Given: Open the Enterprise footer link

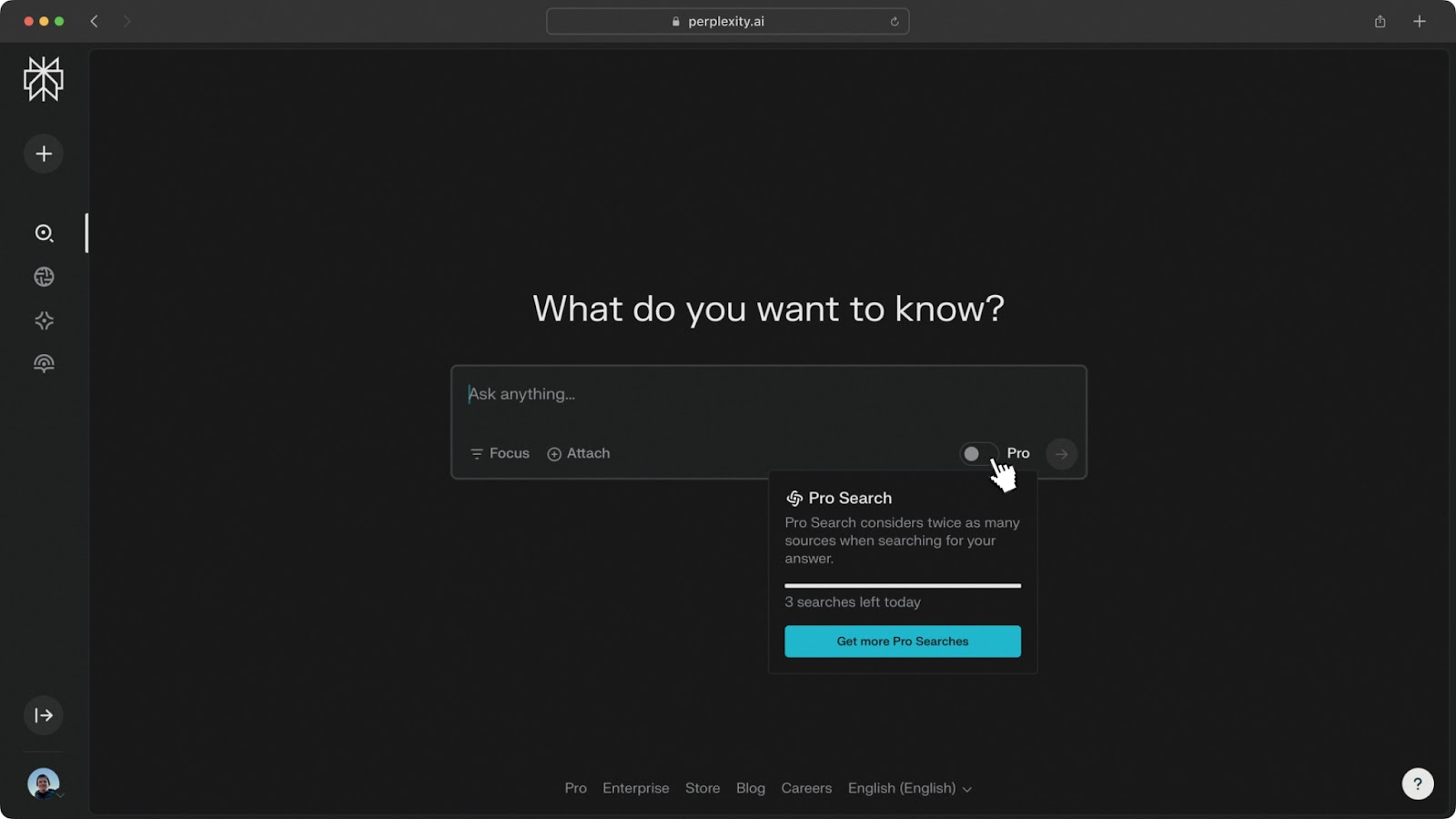Looking at the screenshot, I should 635,788.
